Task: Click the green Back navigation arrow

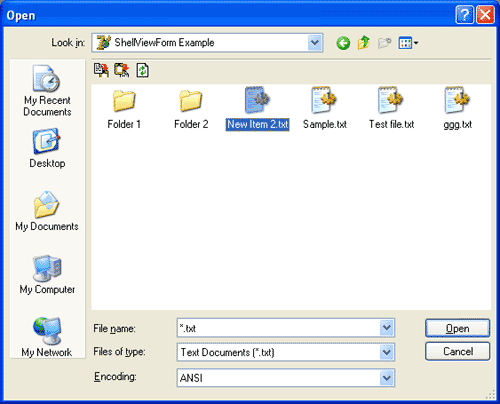Action: tap(343, 43)
